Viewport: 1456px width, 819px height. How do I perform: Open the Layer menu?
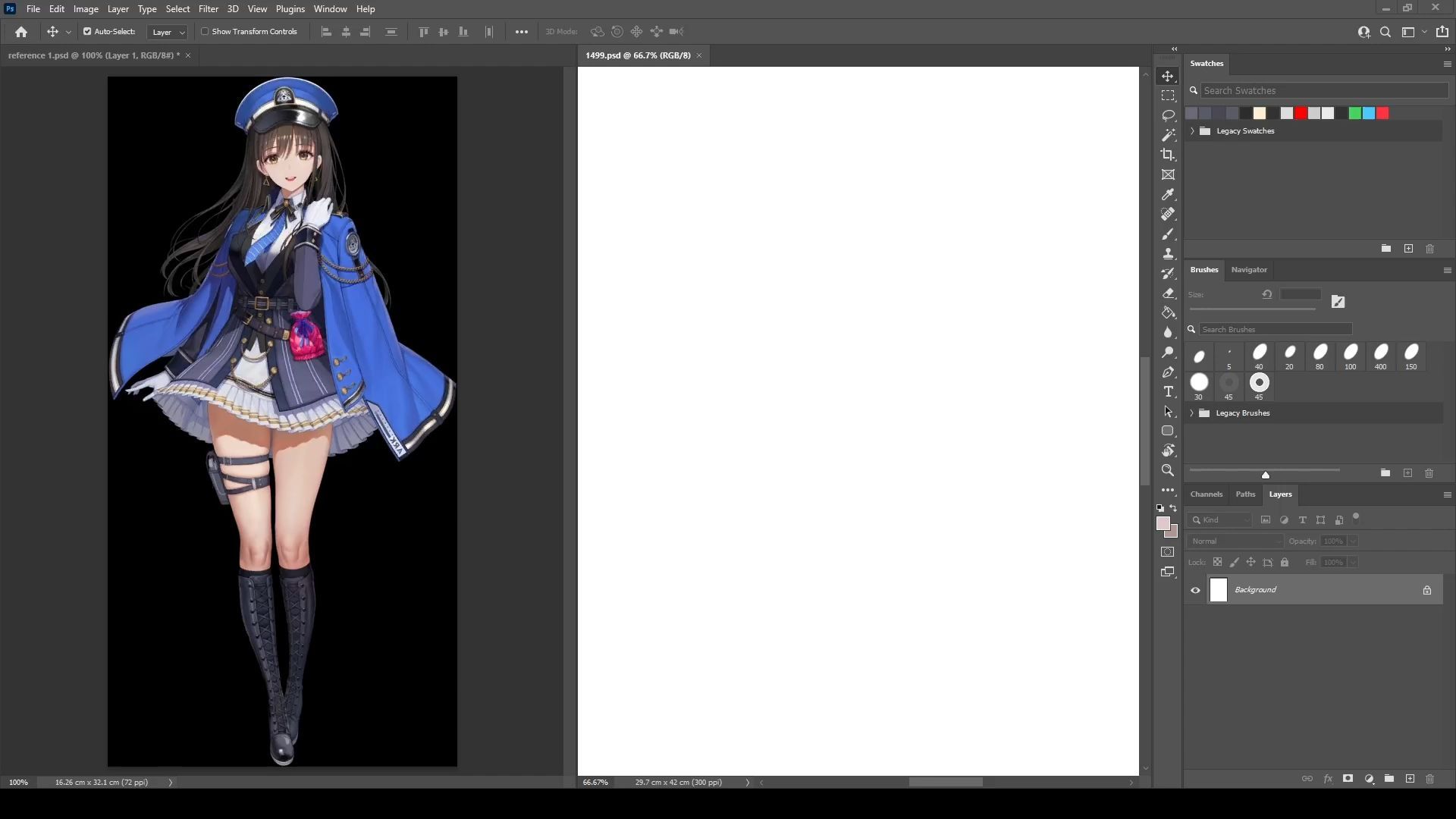coord(118,9)
